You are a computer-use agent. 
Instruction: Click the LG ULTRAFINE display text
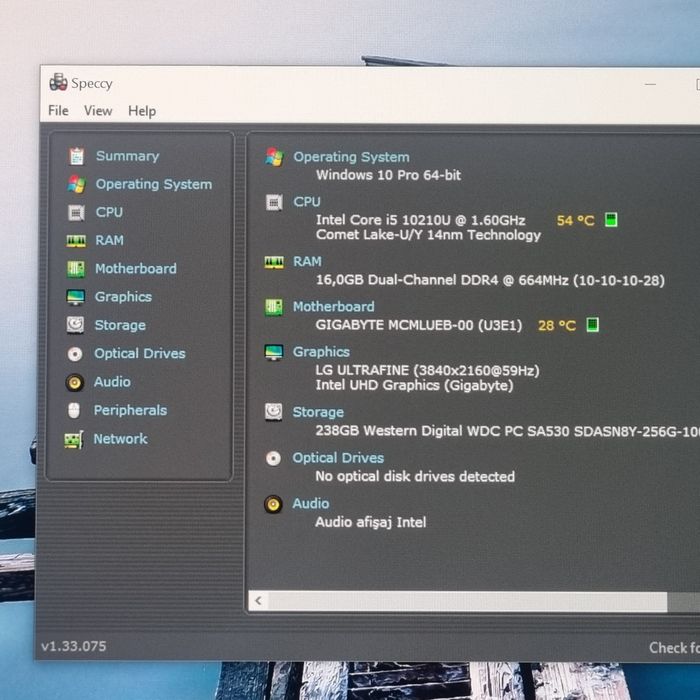(x=427, y=370)
